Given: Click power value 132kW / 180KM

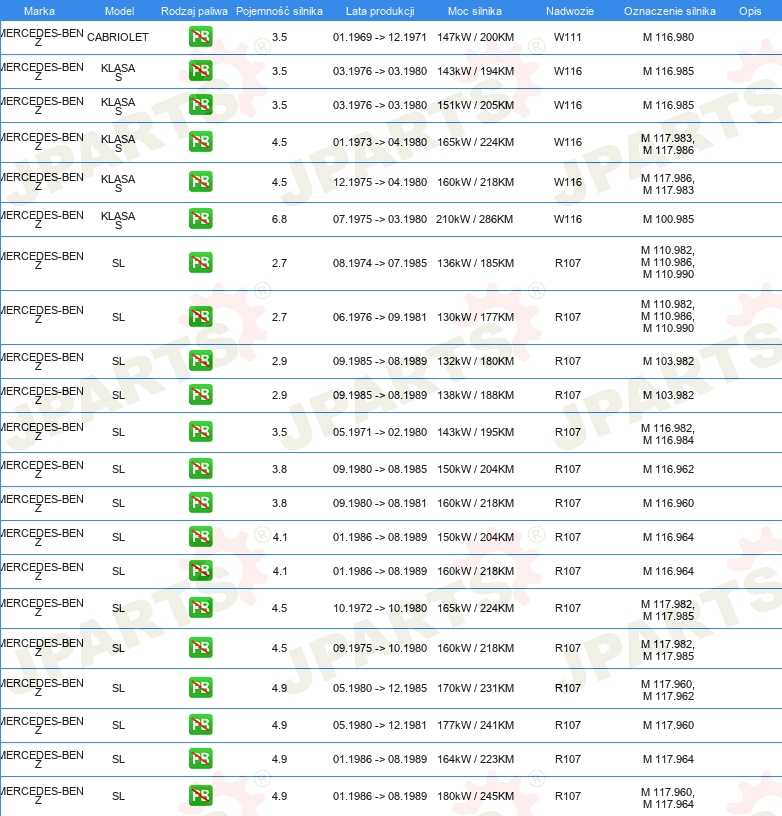Looking at the screenshot, I should [476, 361].
